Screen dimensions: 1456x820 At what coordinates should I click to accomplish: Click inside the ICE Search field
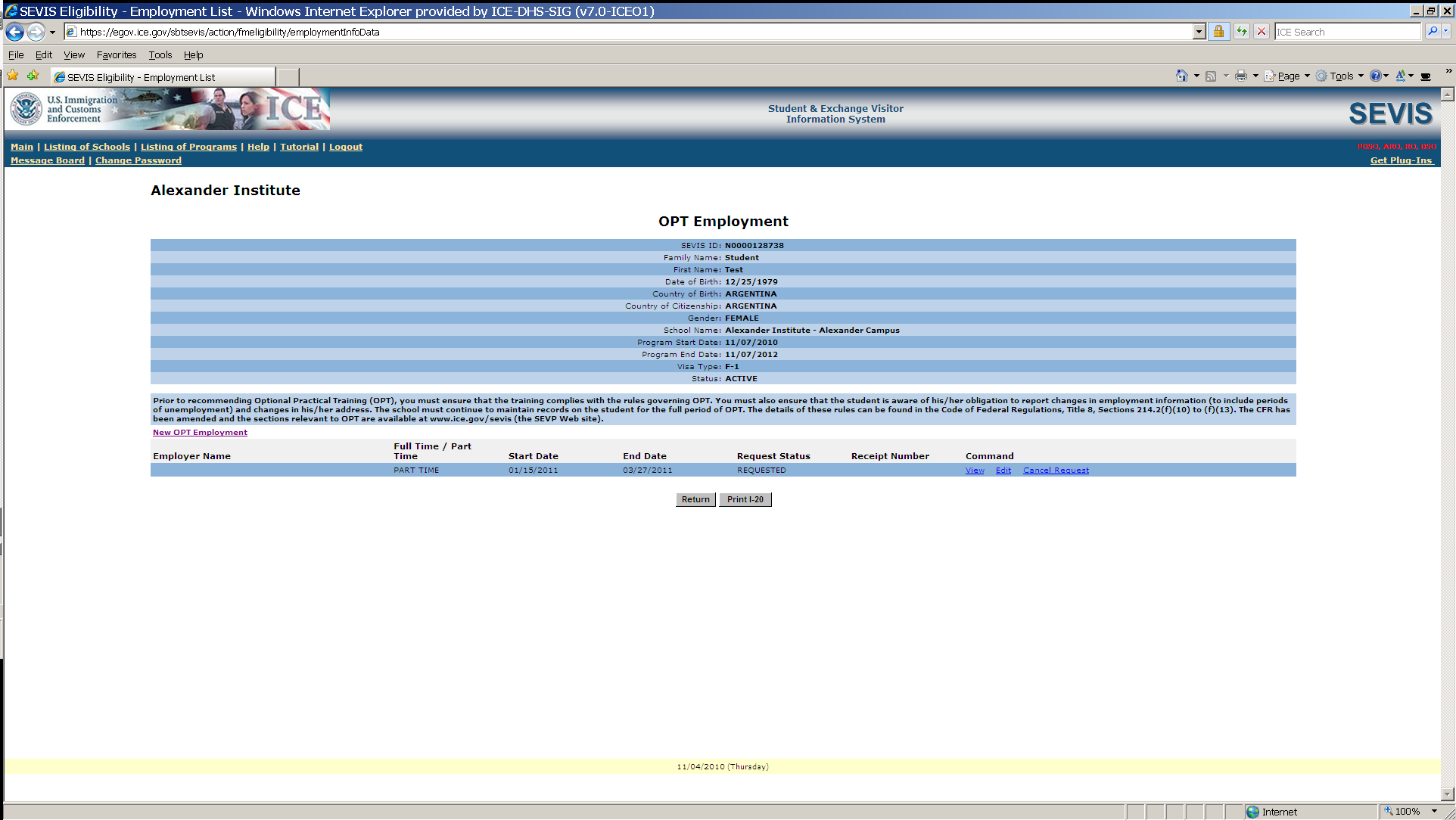point(1347,32)
